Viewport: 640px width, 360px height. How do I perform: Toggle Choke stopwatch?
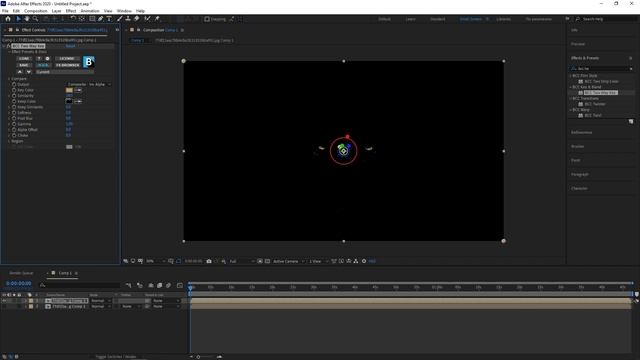[x=14, y=135]
